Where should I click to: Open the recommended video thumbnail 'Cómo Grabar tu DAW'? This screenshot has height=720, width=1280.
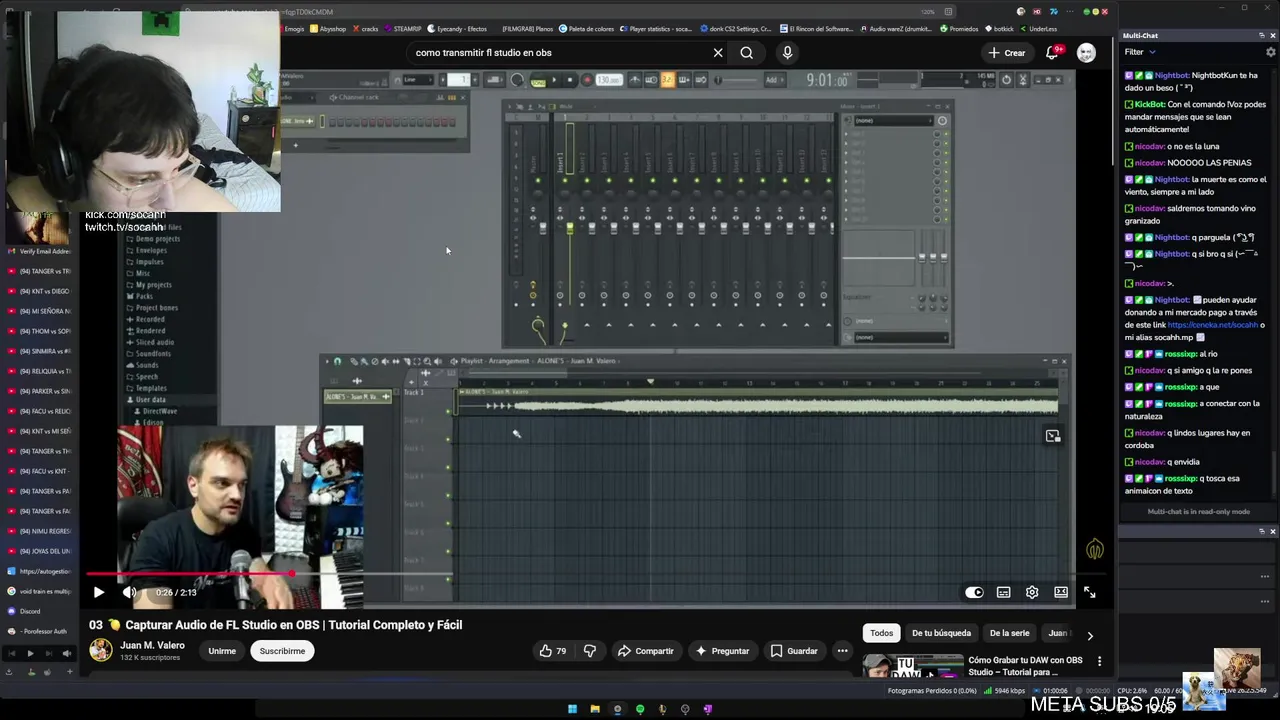pyautogui.click(x=913, y=666)
